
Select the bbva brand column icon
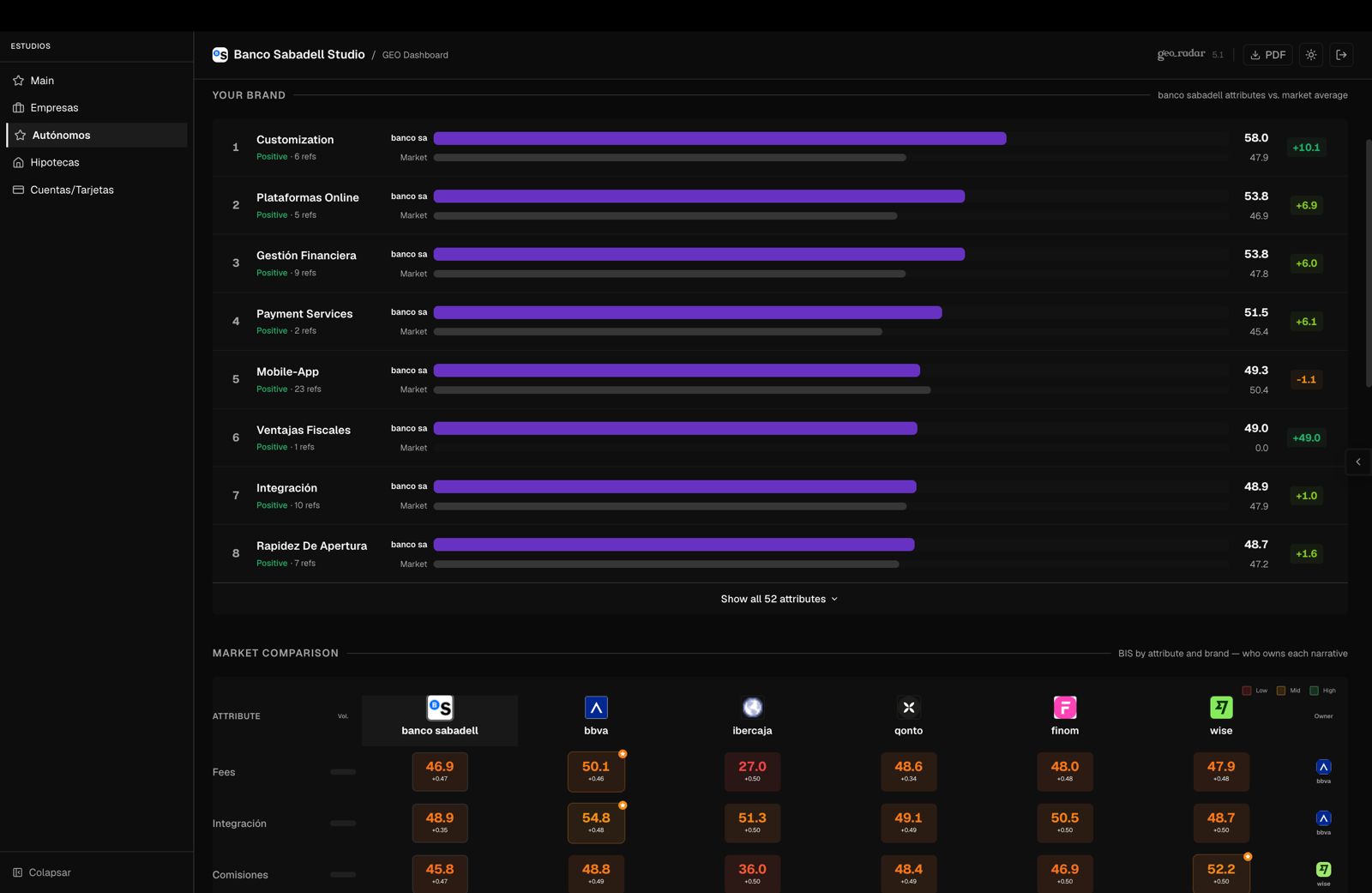(596, 708)
